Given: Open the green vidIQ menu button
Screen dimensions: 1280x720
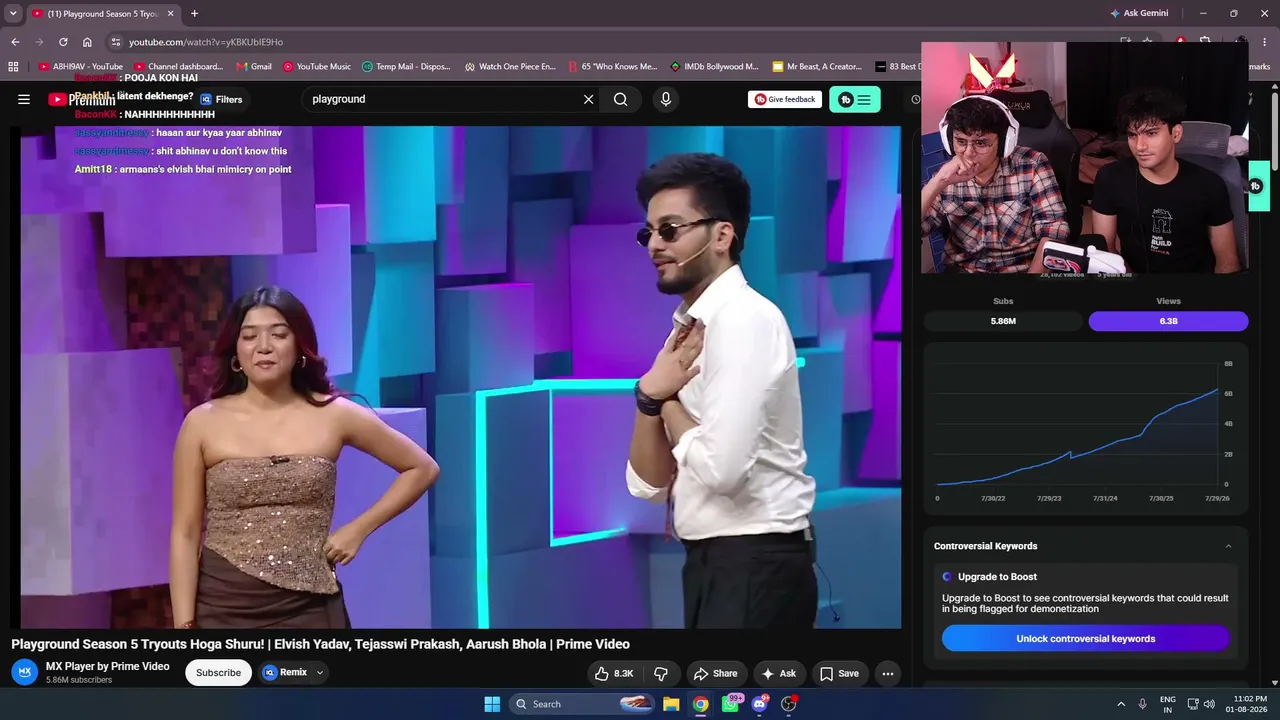Looking at the screenshot, I should click(854, 99).
